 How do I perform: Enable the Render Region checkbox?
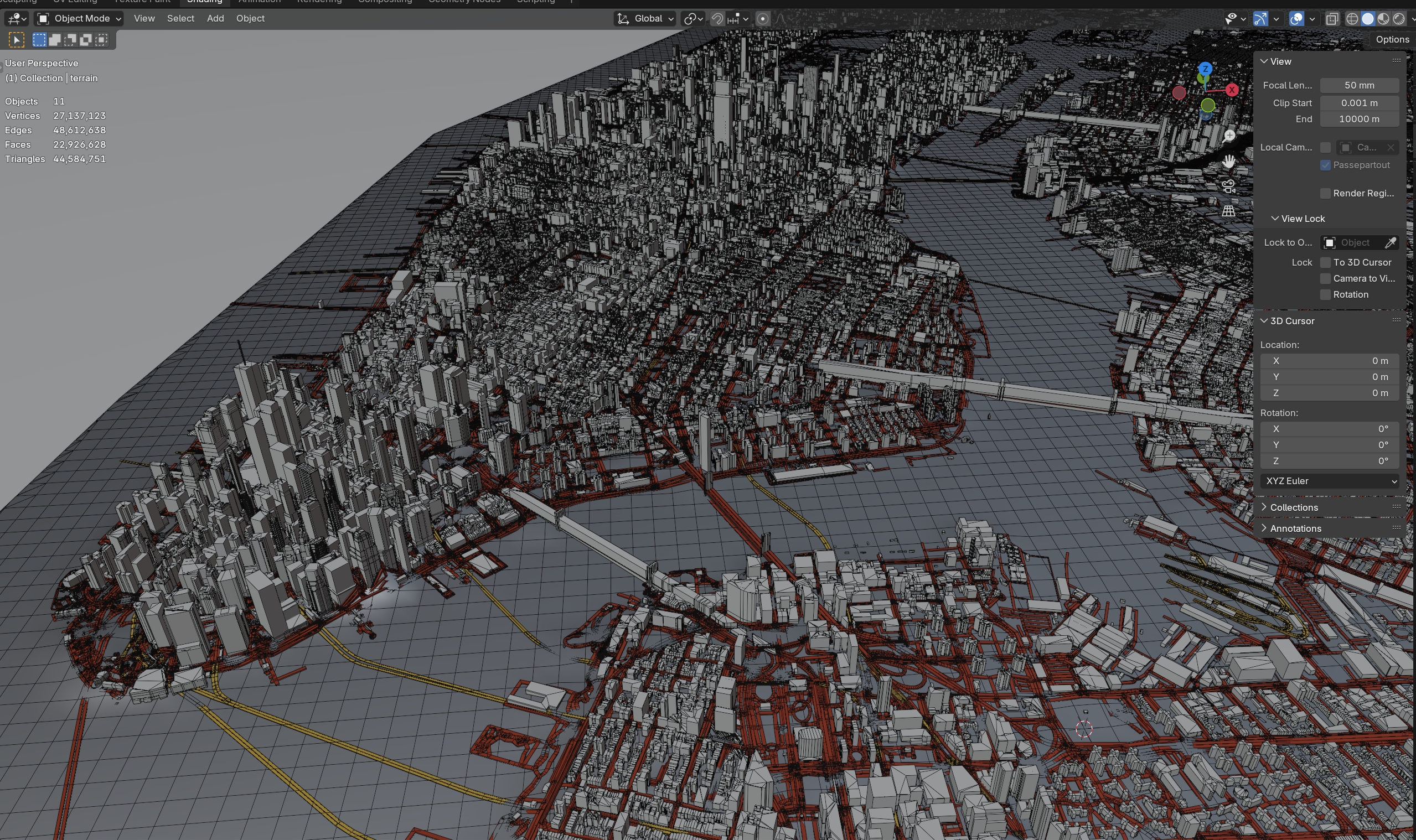(x=1325, y=193)
